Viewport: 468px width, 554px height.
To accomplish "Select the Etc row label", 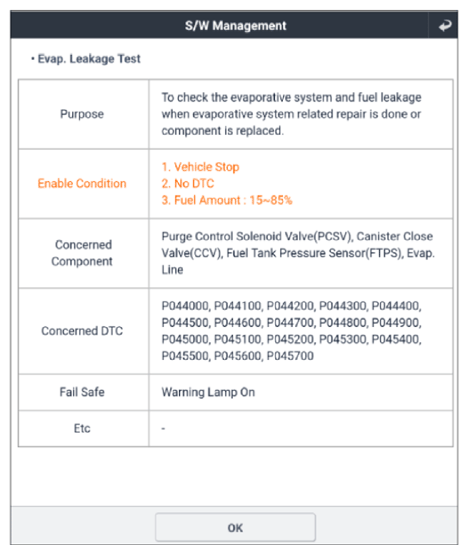I will 82,429.
